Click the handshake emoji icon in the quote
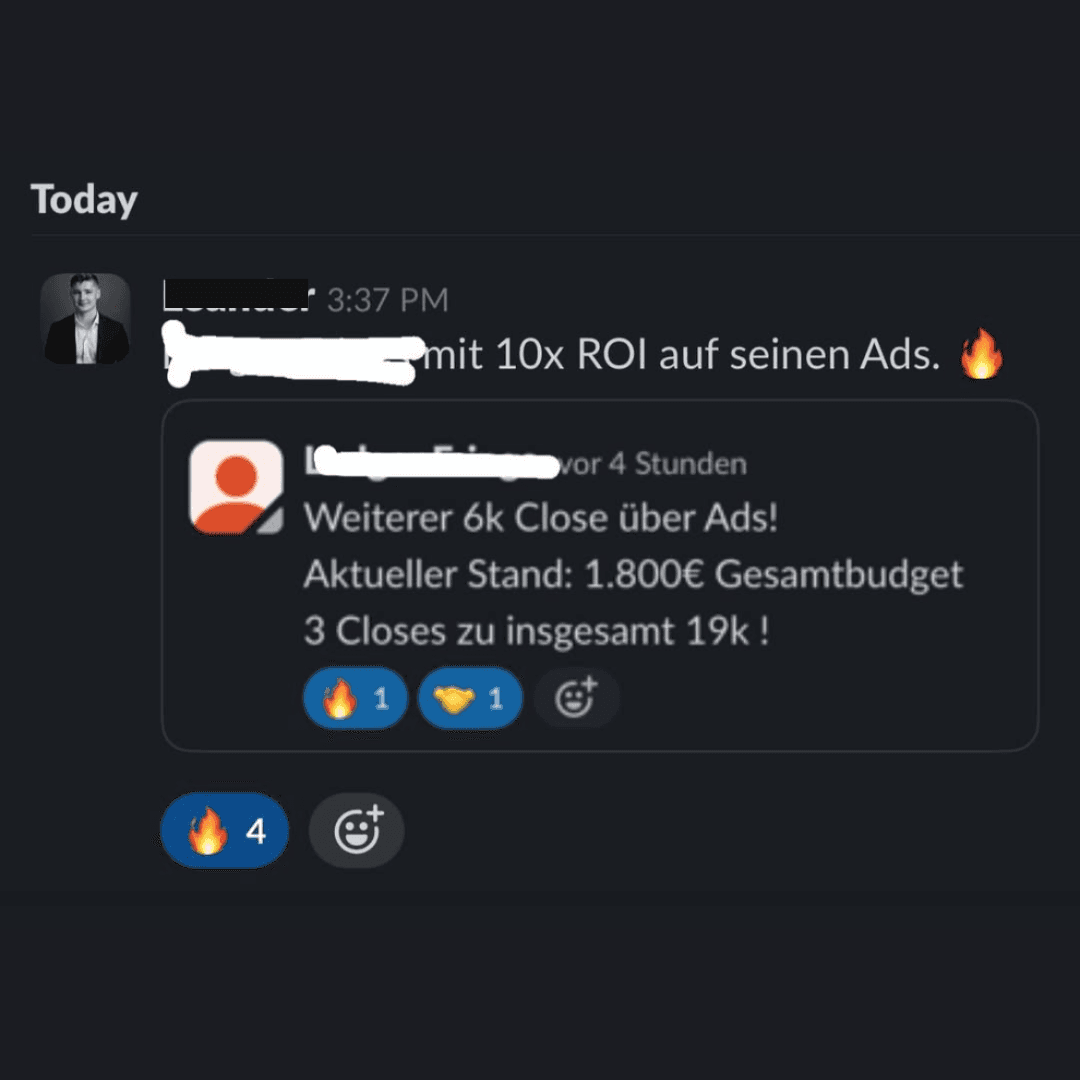The image size is (1080, 1080). [x=454, y=699]
